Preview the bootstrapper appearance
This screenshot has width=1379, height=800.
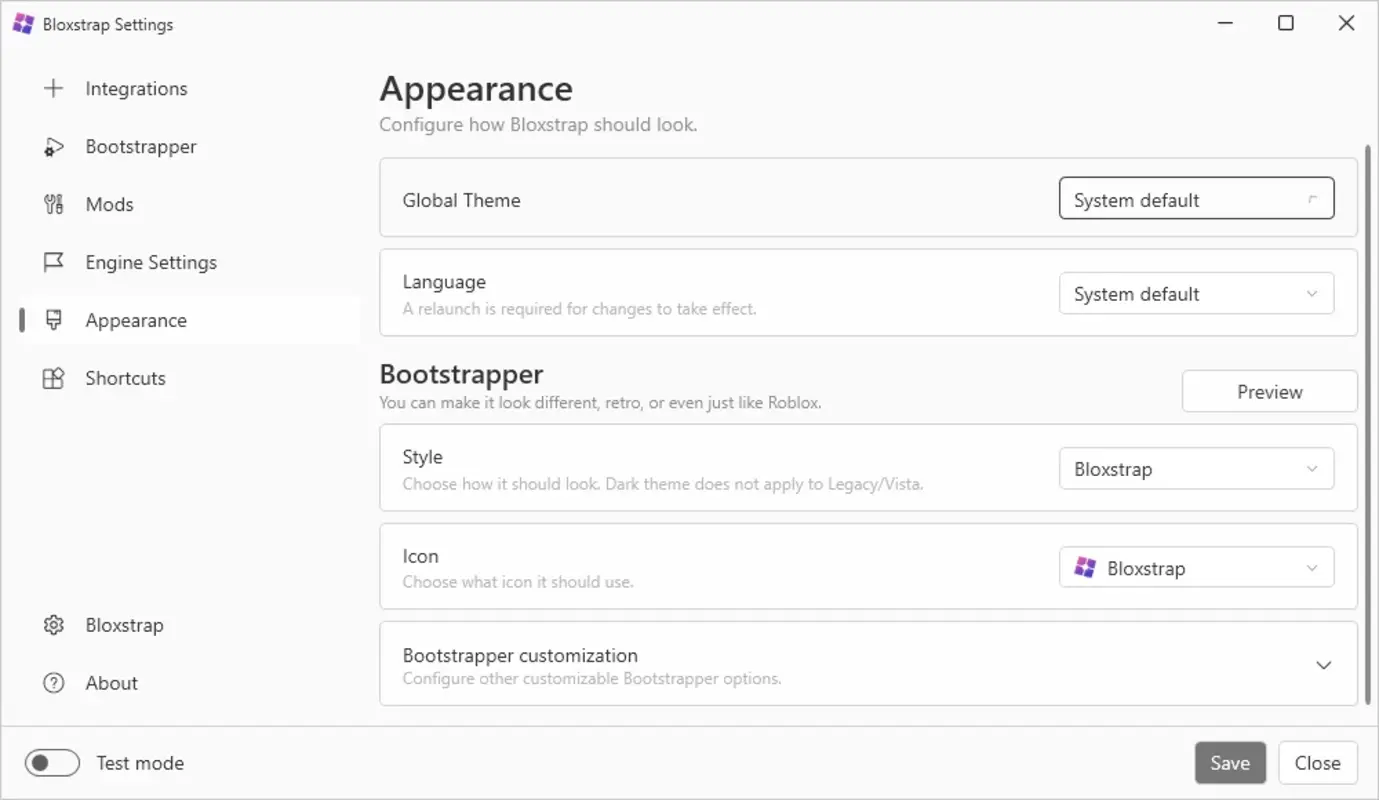[x=1269, y=391]
